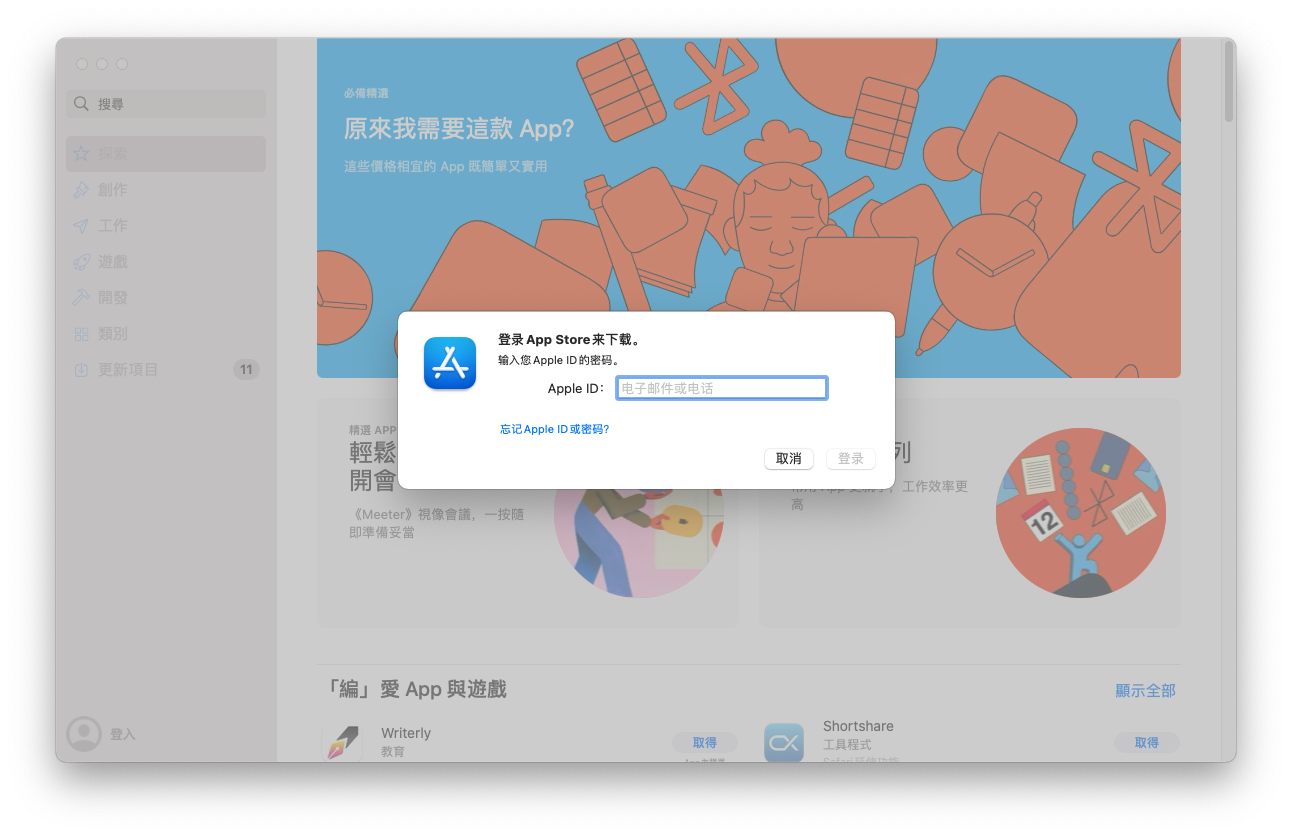
Task: Open the 顯示全部 show all link
Action: coord(1145,691)
